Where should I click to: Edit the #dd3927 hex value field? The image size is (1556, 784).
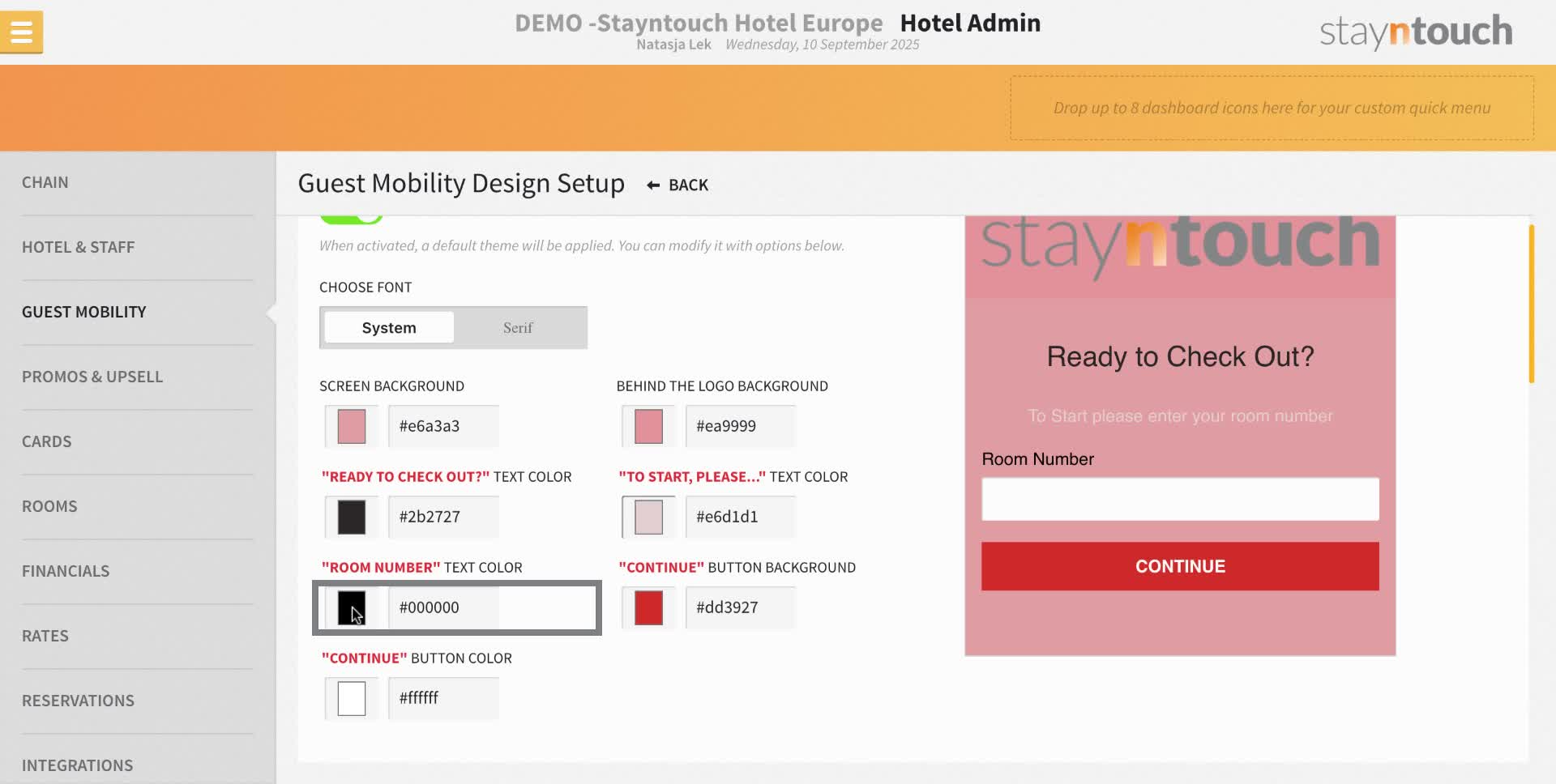point(740,607)
